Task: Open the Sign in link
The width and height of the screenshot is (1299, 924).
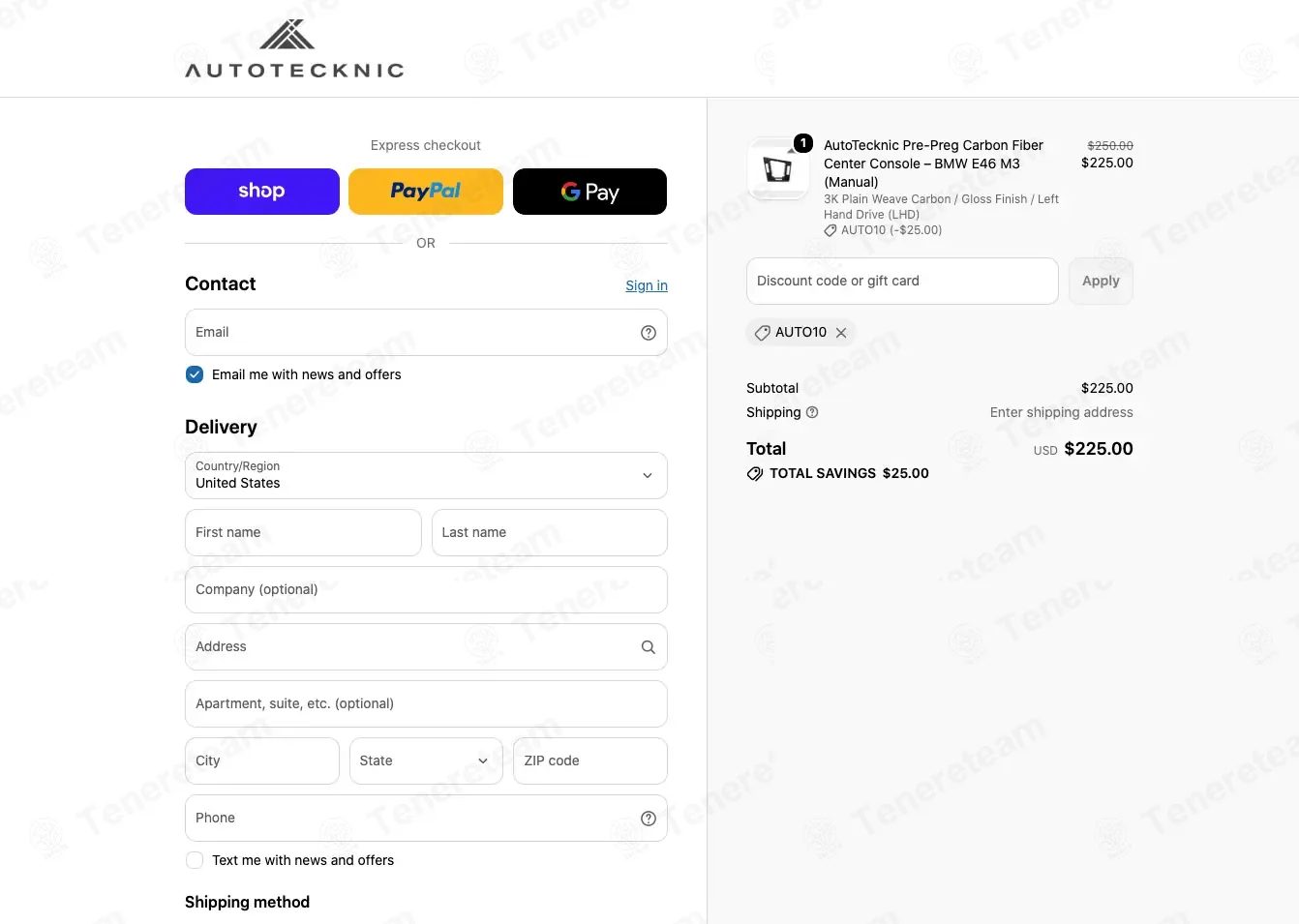Action: click(x=647, y=285)
